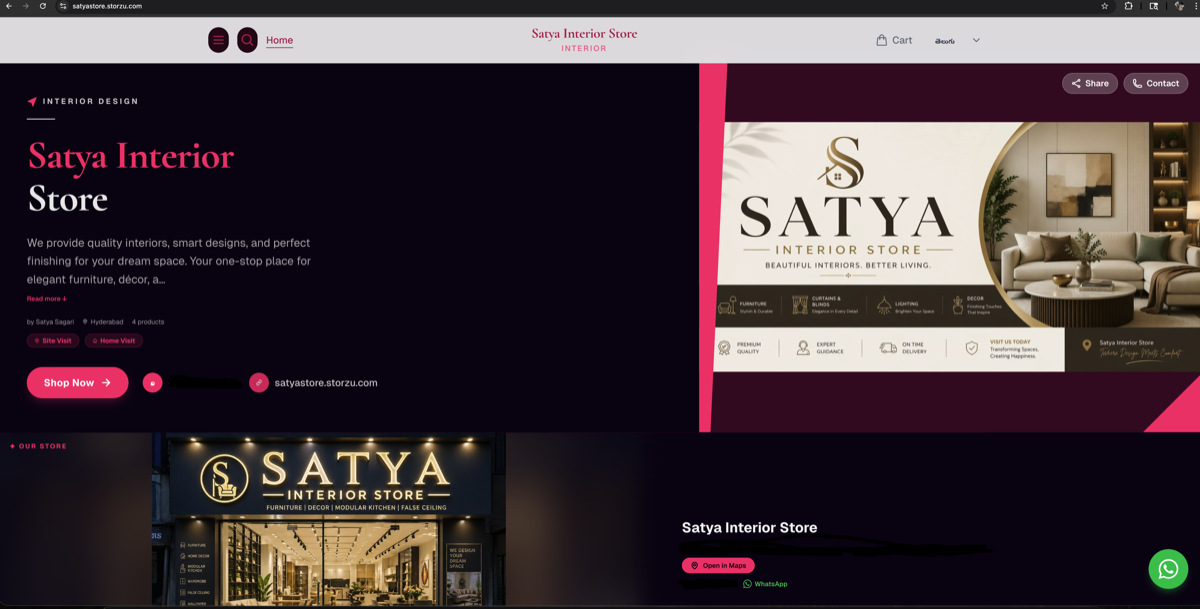1200x609 pixels.
Task: Open the hamburger menu icon
Action: (218, 40)
